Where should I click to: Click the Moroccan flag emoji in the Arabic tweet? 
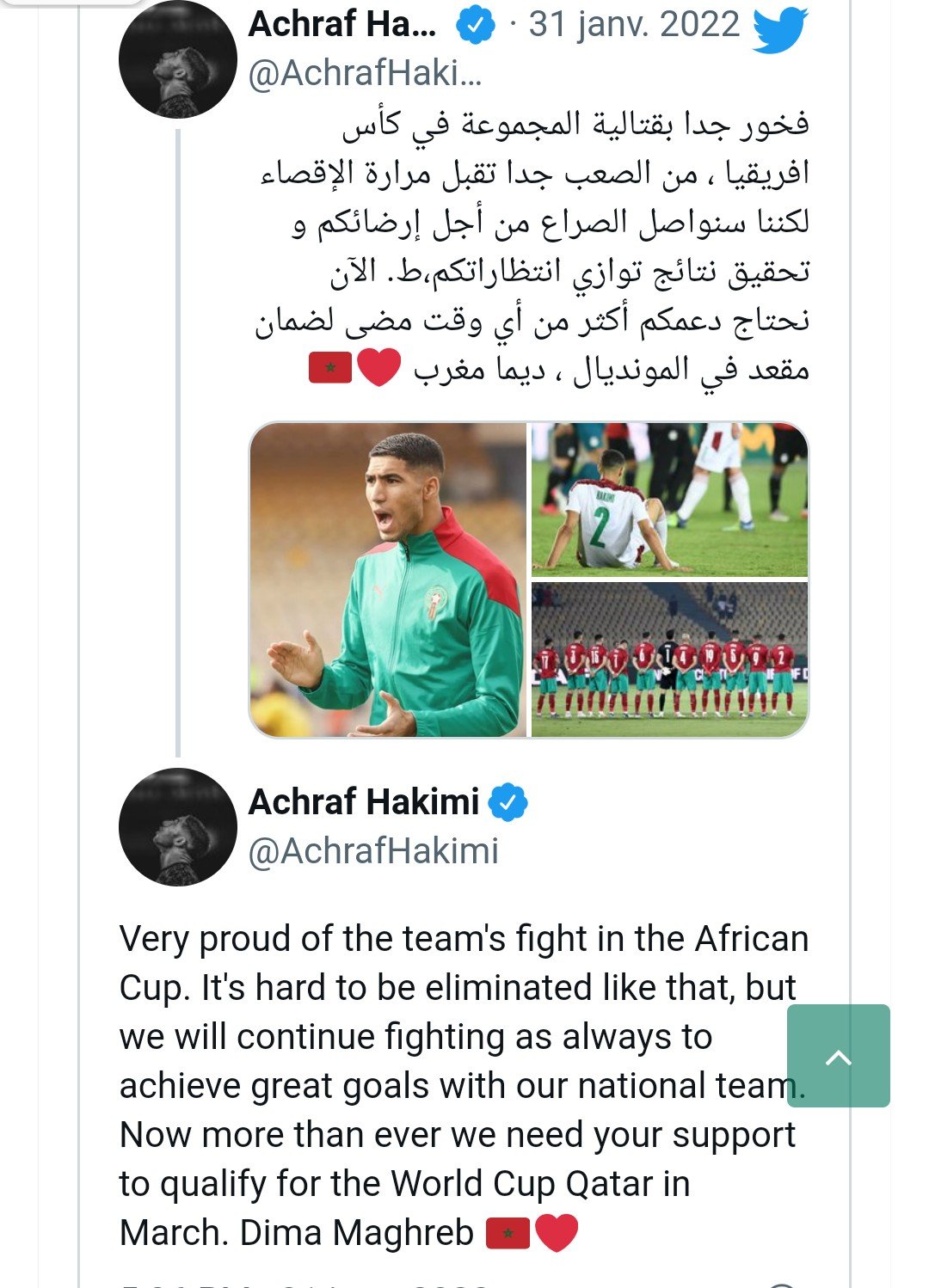330,369
